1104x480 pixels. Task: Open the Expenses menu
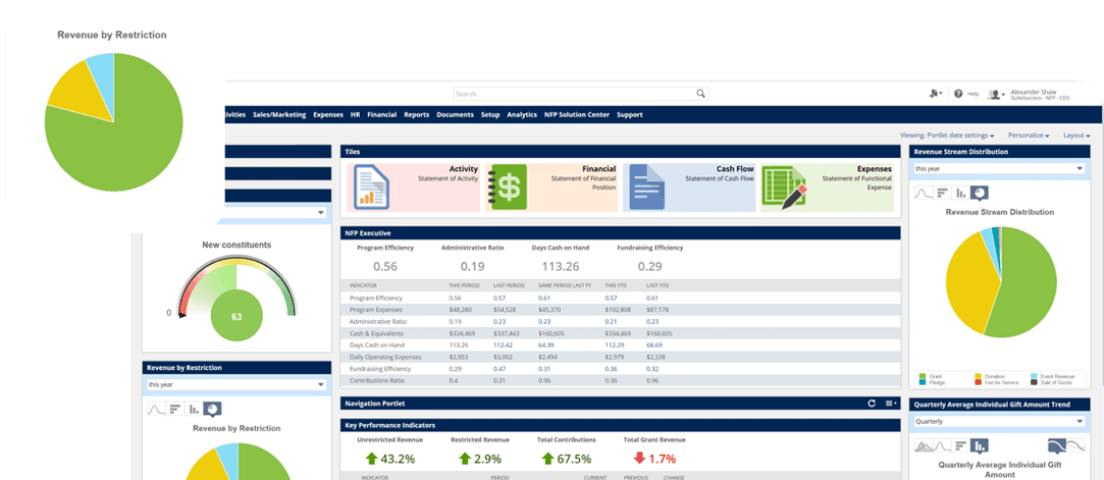328,115
